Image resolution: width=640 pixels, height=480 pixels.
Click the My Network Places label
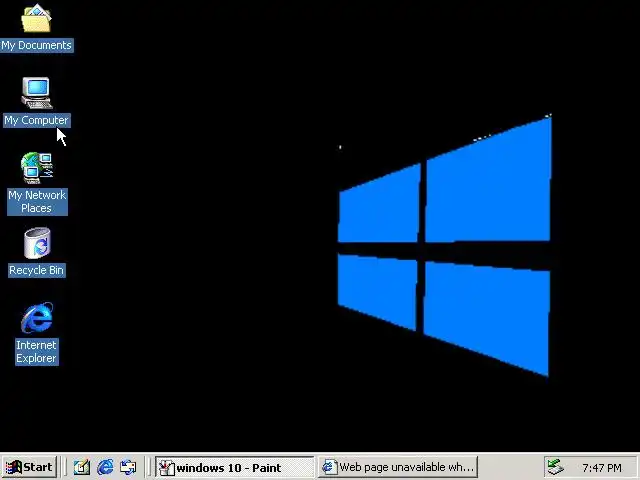pos(37,202)
